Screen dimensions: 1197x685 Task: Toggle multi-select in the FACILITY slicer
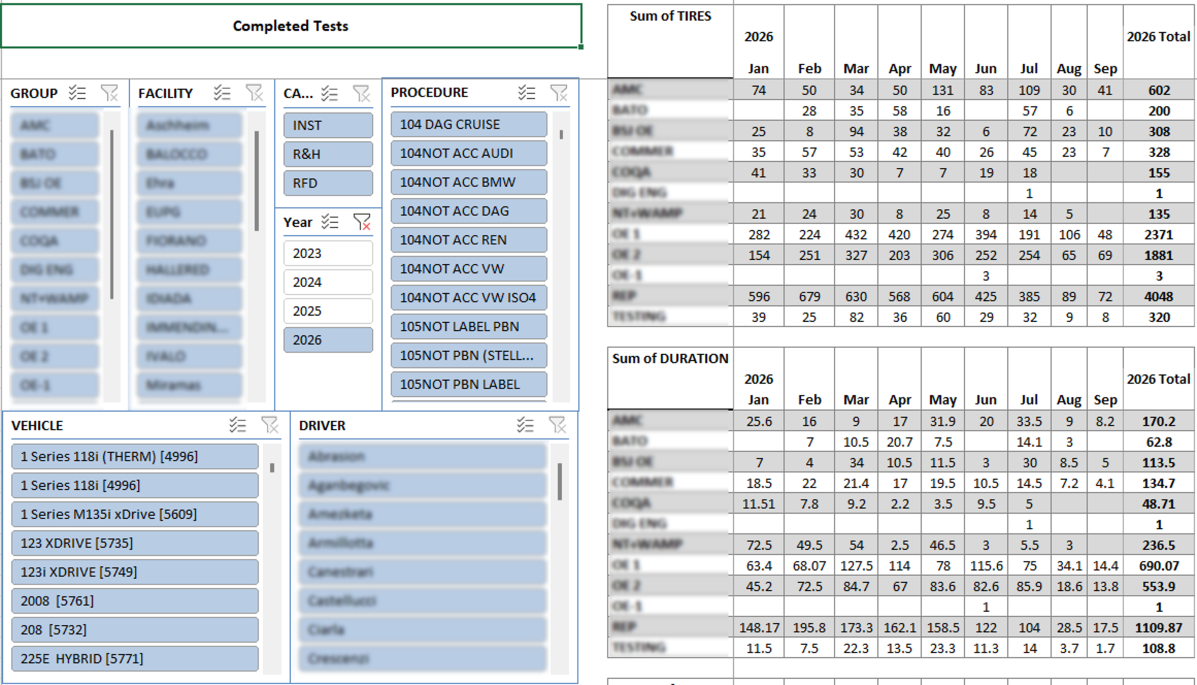pos(222,93)
